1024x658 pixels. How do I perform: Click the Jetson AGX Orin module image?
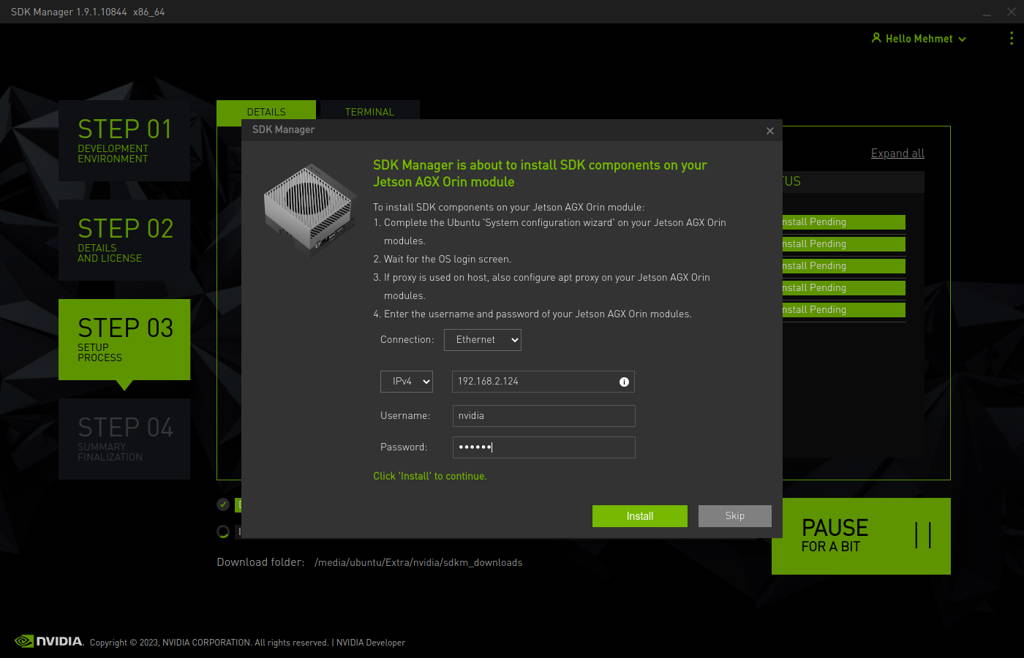click(x=308, y=208)
